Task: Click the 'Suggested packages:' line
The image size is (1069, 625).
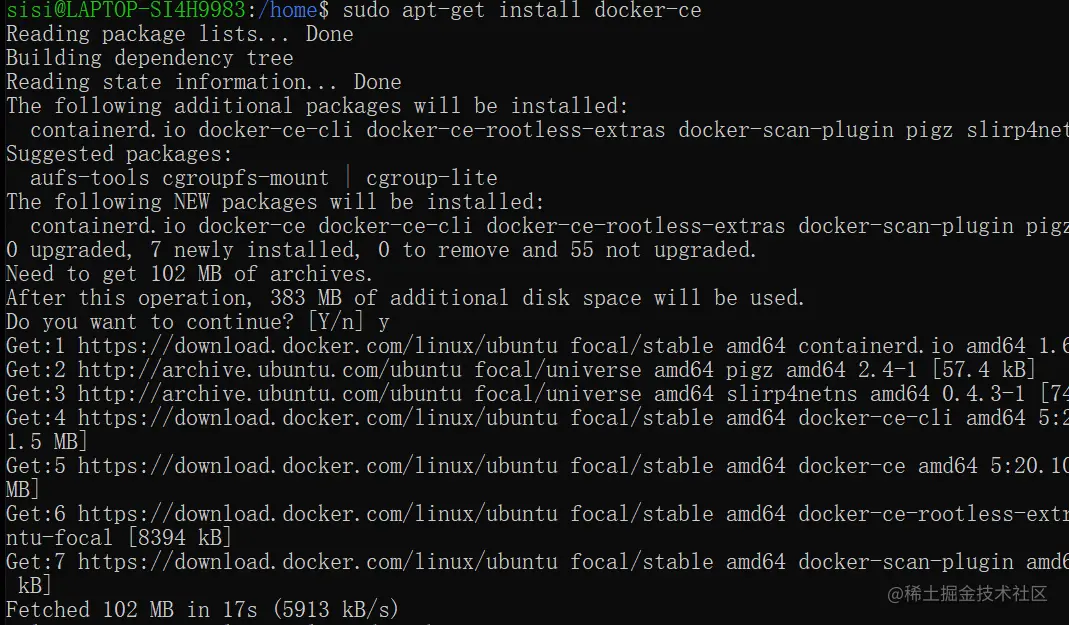Action: (x=119, y=154)
